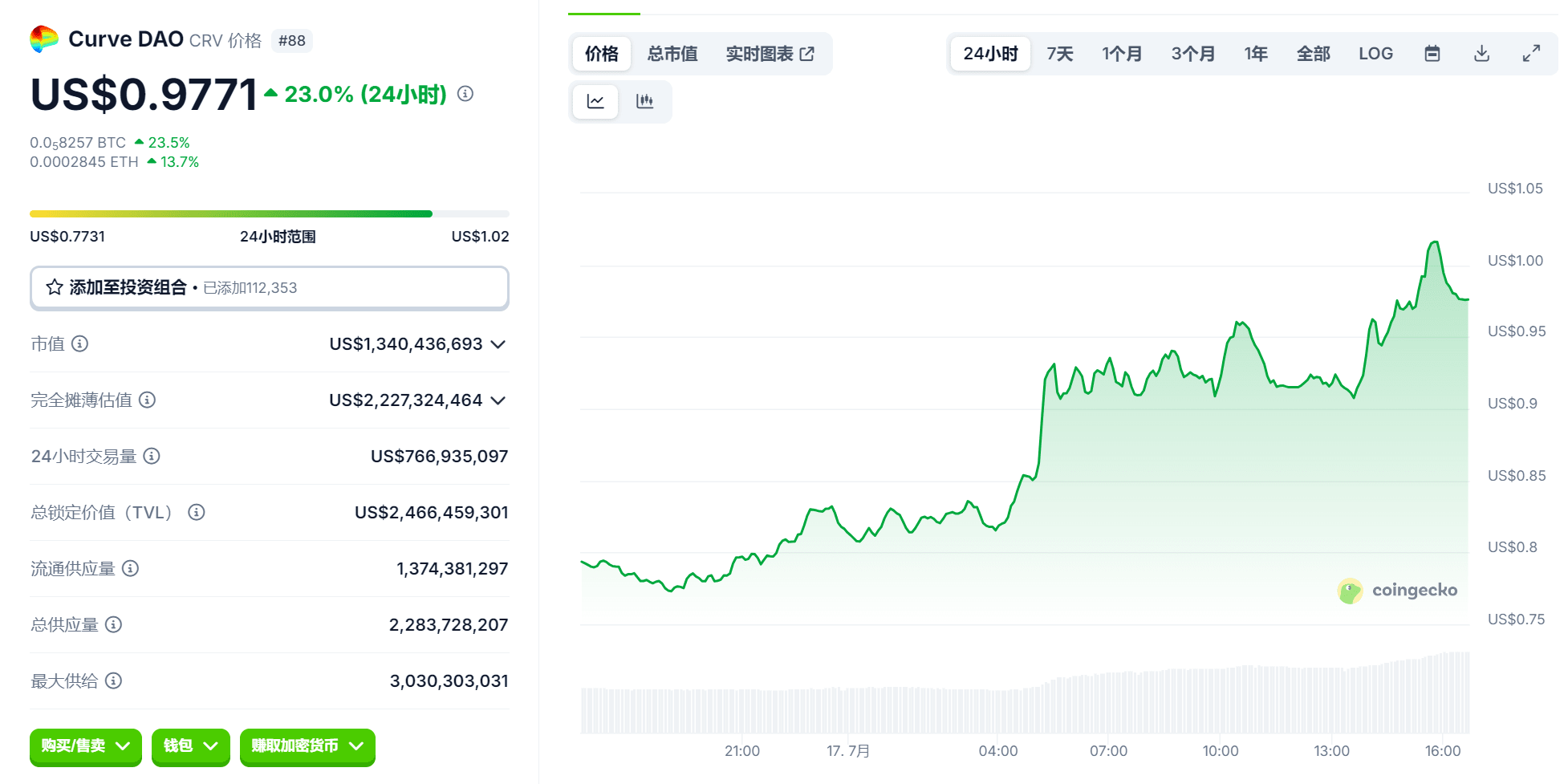Click the 3,030,303,031 max supply value

[x=449, y=681]
